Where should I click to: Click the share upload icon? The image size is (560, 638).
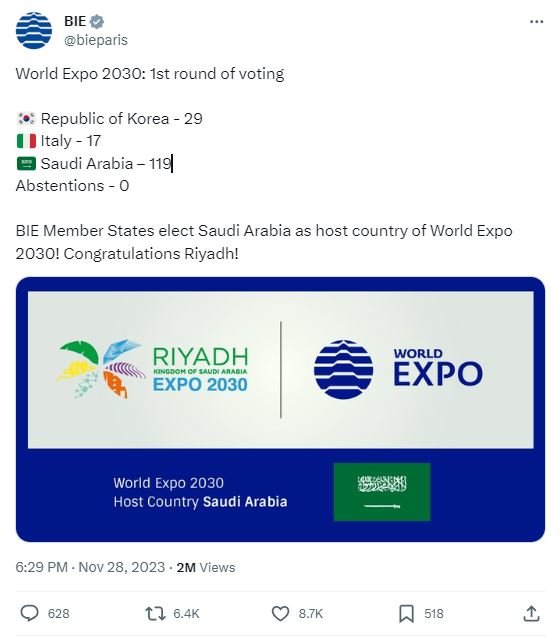tap(531, 613)
